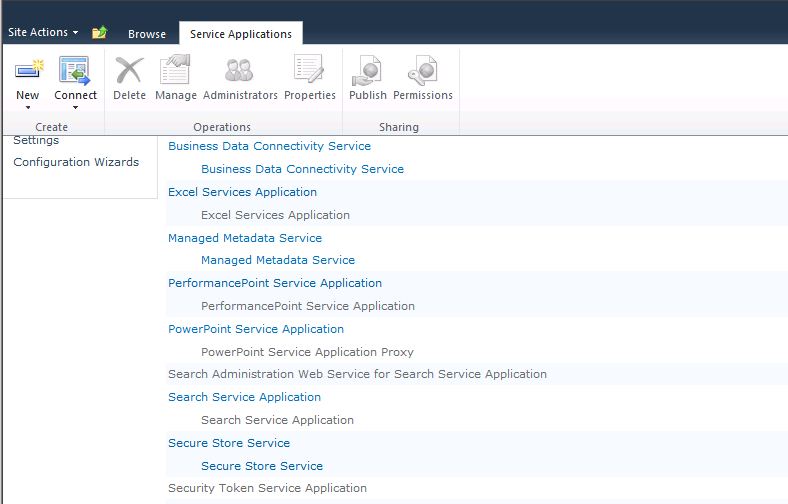Open the indented Business Data Connectivity Service proxy
This screenshot has width=788, height=504.
pos(303,169)
